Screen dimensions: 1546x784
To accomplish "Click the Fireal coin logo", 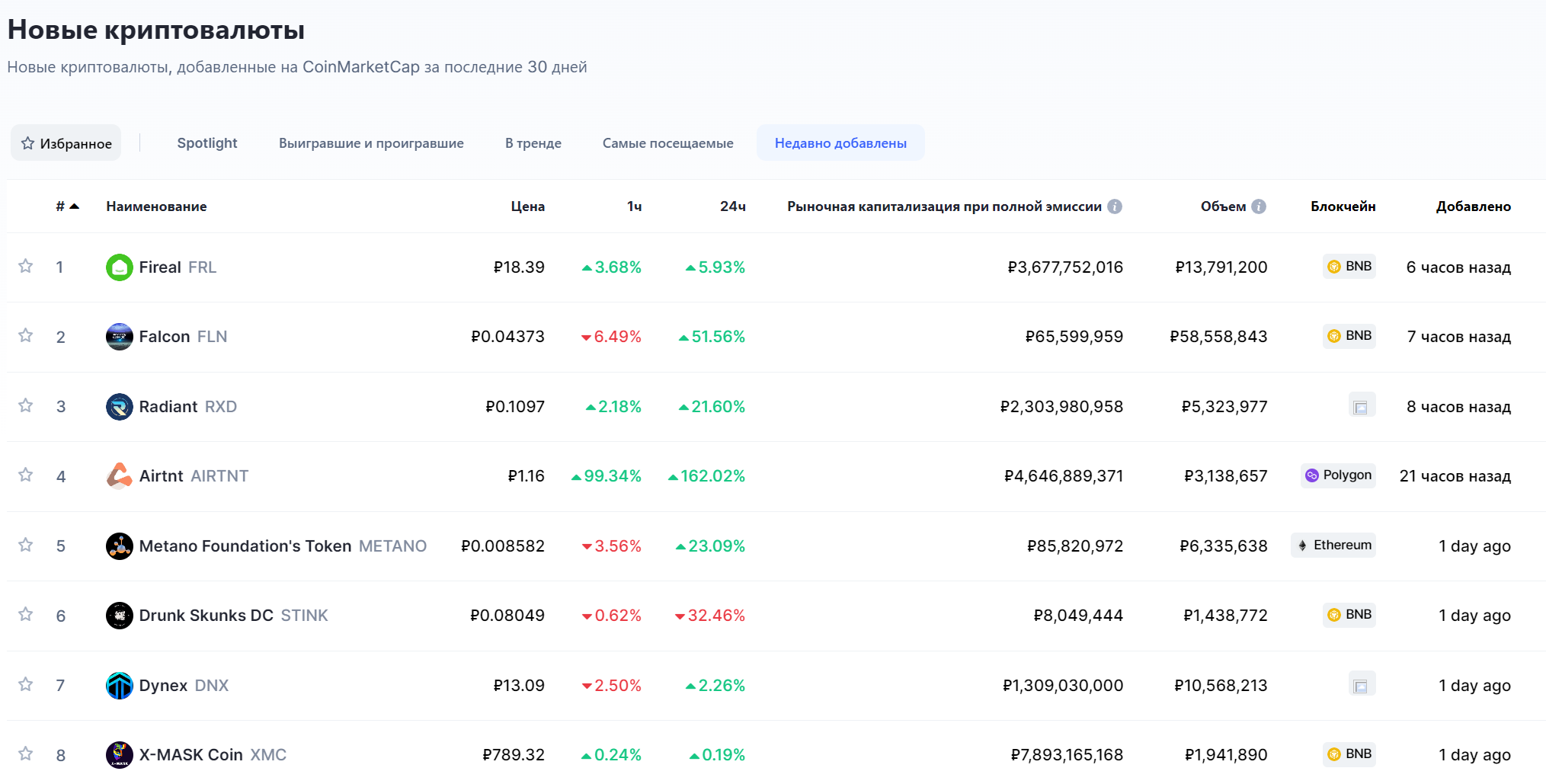I will (120, 267).
